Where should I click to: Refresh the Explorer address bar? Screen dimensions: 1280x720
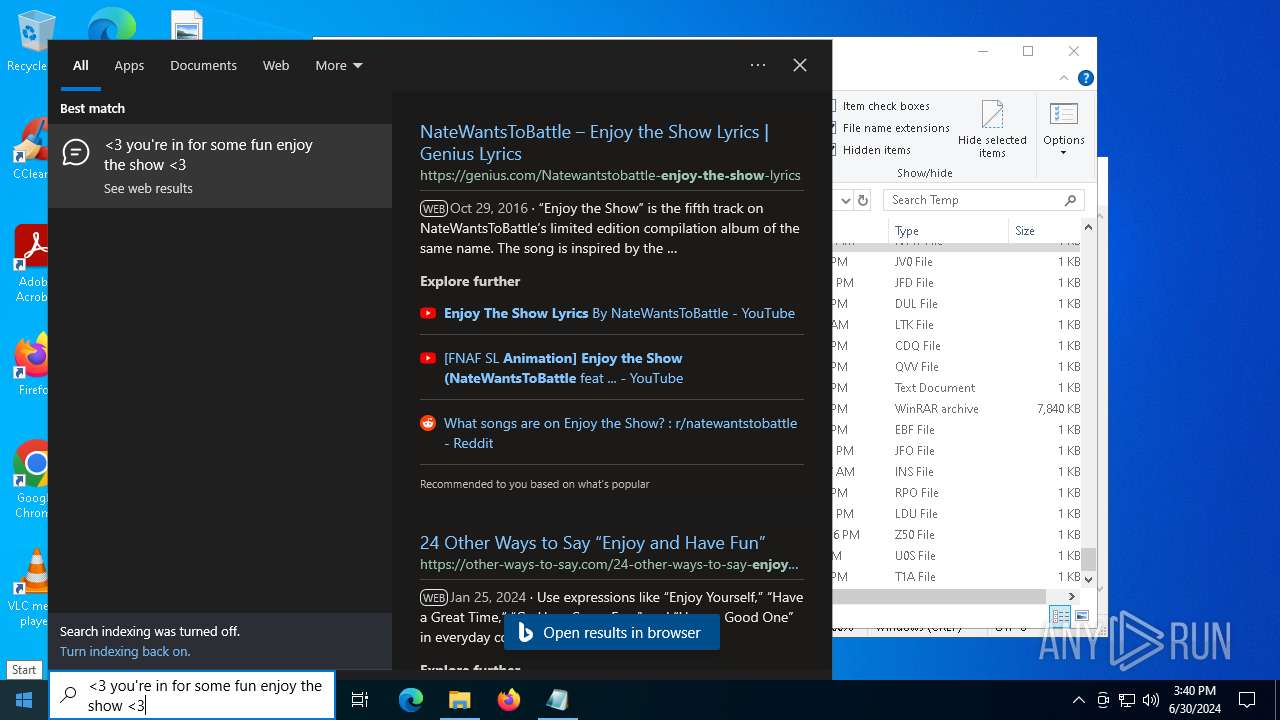[863, 200]
